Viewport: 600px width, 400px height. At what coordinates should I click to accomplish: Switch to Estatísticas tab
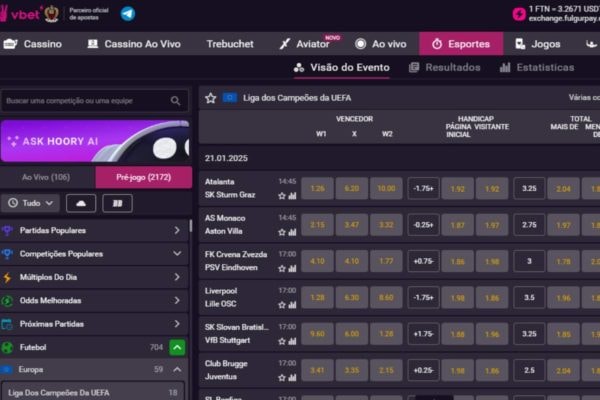pos(537,68)
